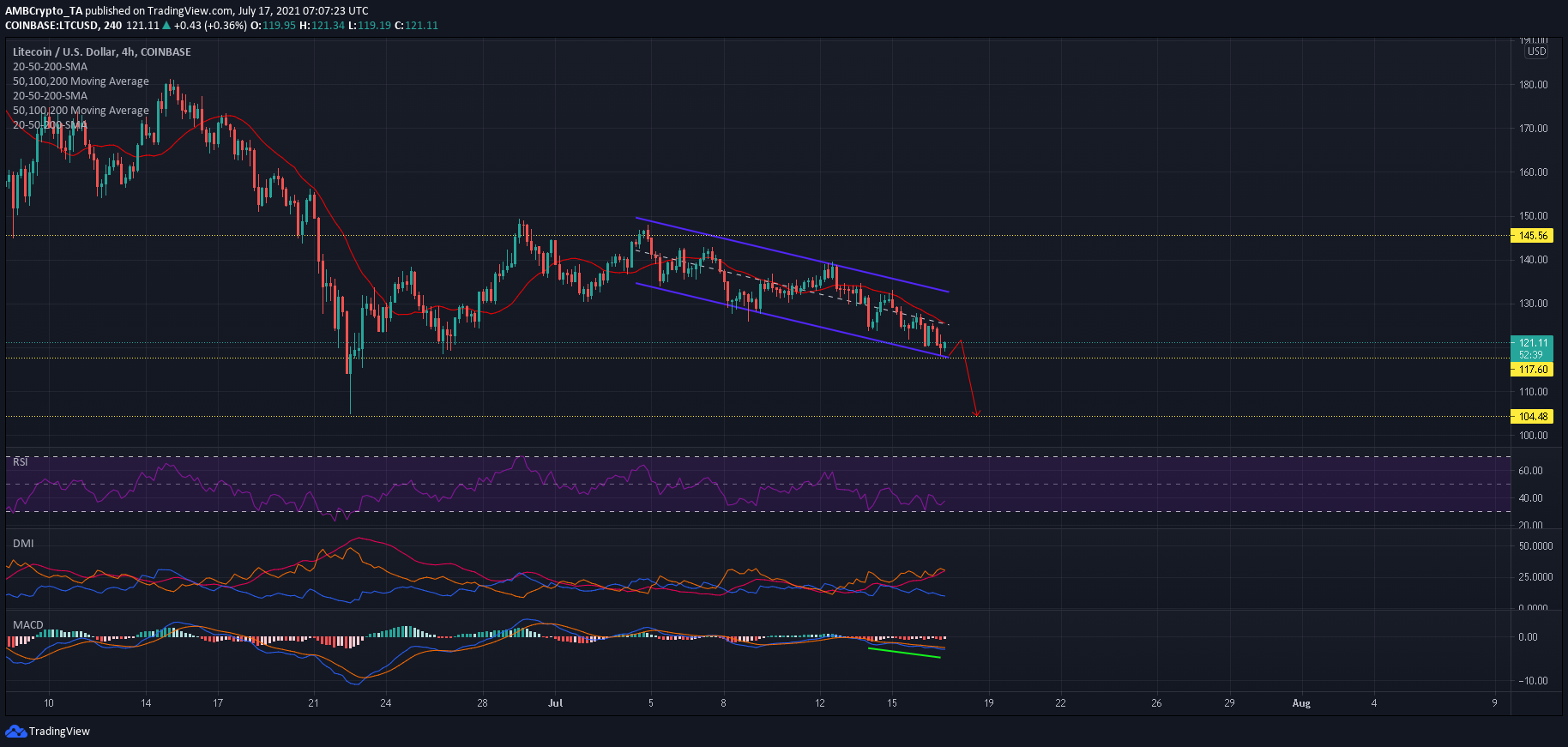Viewport: 1568px width, 747px height.
Task: Click the 24 date on time axis
Action: click(386, 702)
